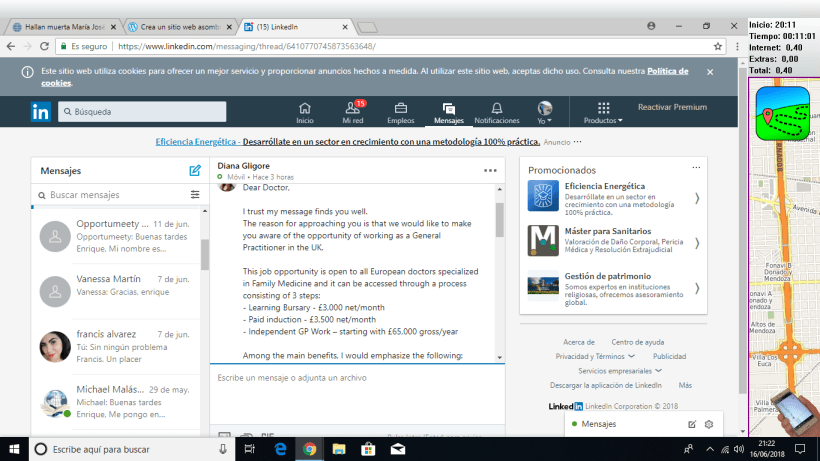Click the LinkedIn logo home icon

41,112
